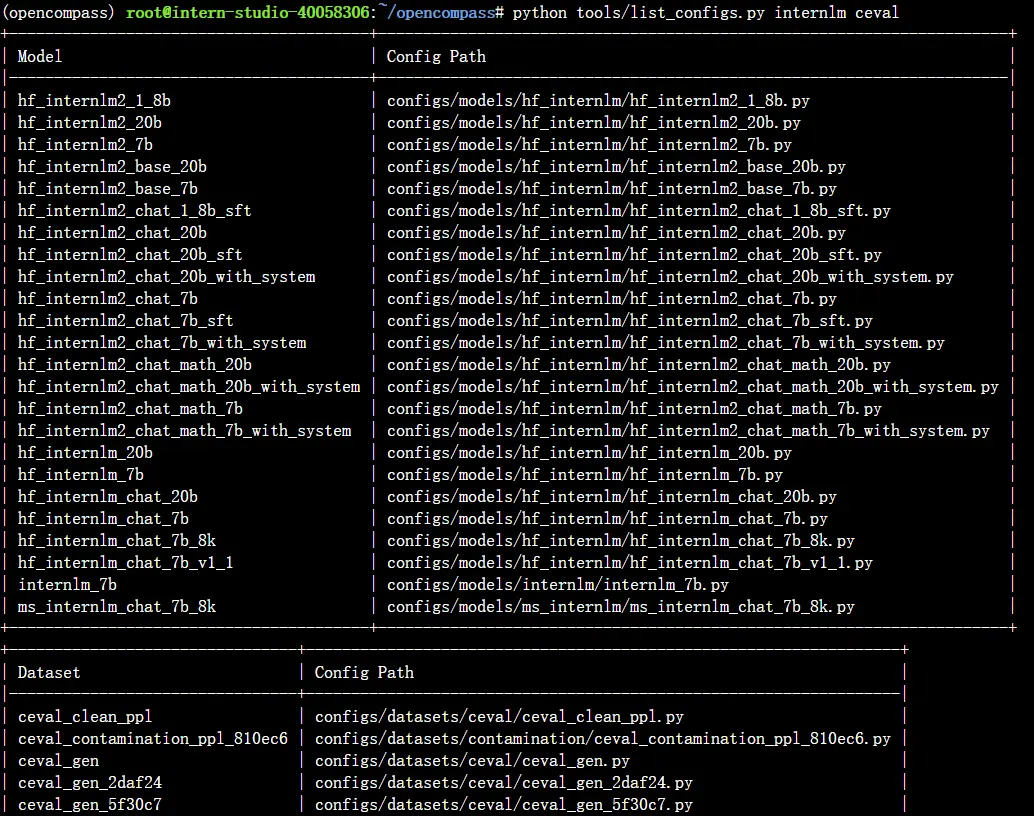Click path ending hf_internlm2_base_7b.py

coord(611,189)
